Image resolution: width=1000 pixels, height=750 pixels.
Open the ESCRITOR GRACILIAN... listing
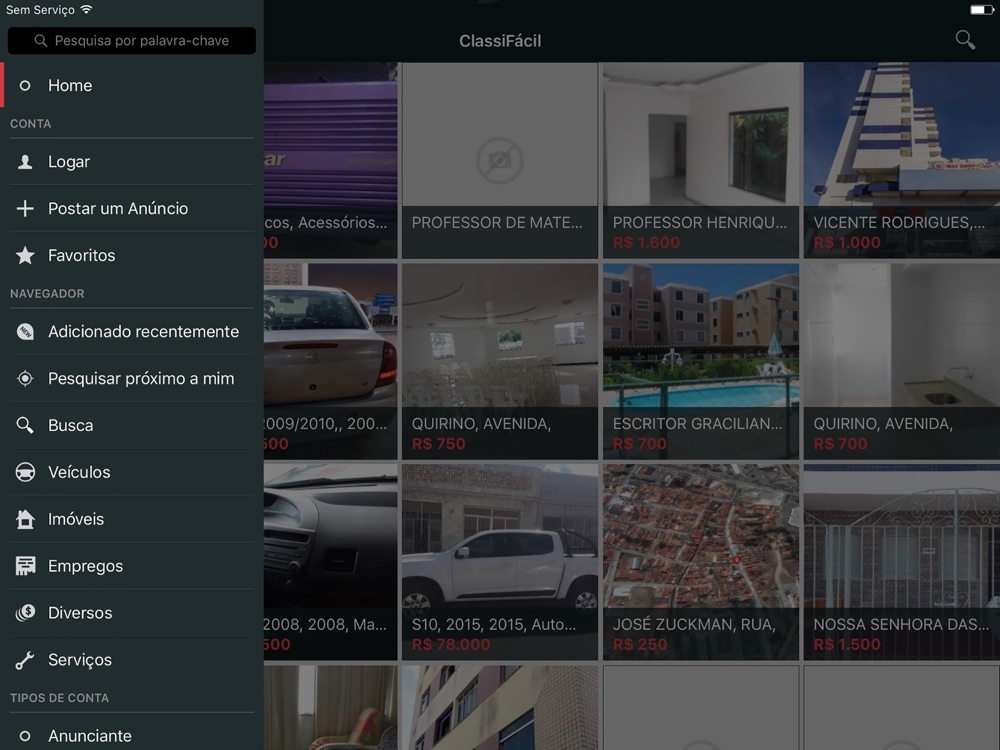(701, 362)
